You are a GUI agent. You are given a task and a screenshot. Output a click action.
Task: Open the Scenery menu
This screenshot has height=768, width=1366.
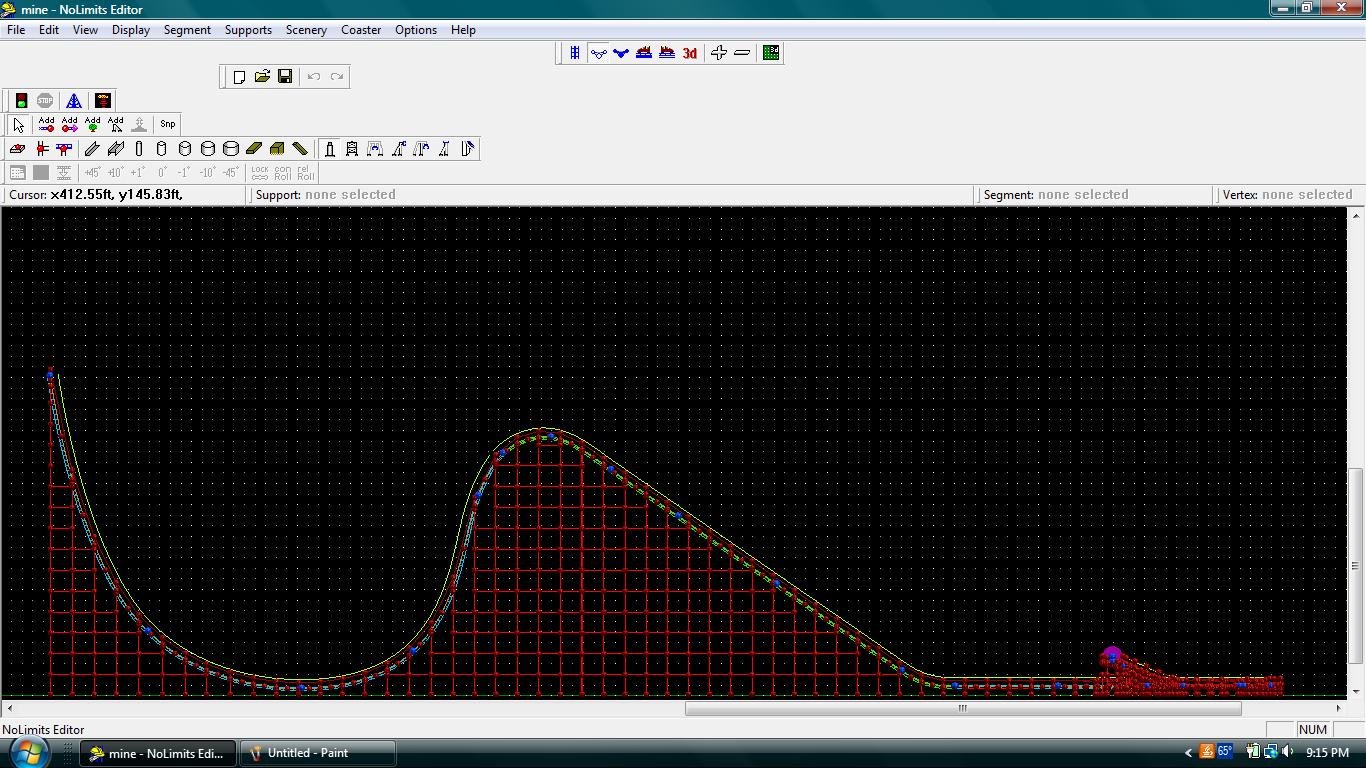click(x=306, y=30)
